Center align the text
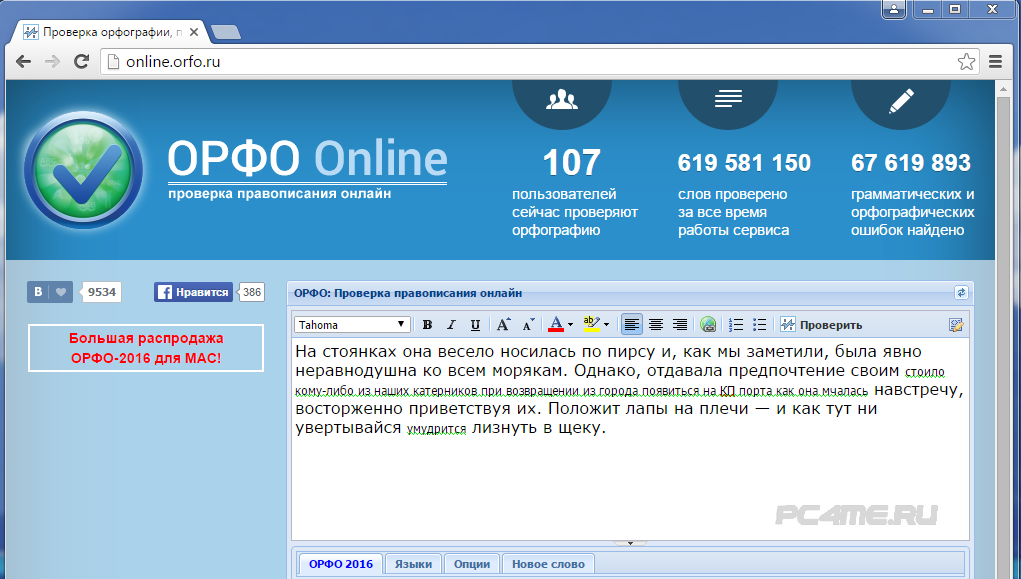The height and width of the screenshot is (579, 1021). tap(656, 324)
